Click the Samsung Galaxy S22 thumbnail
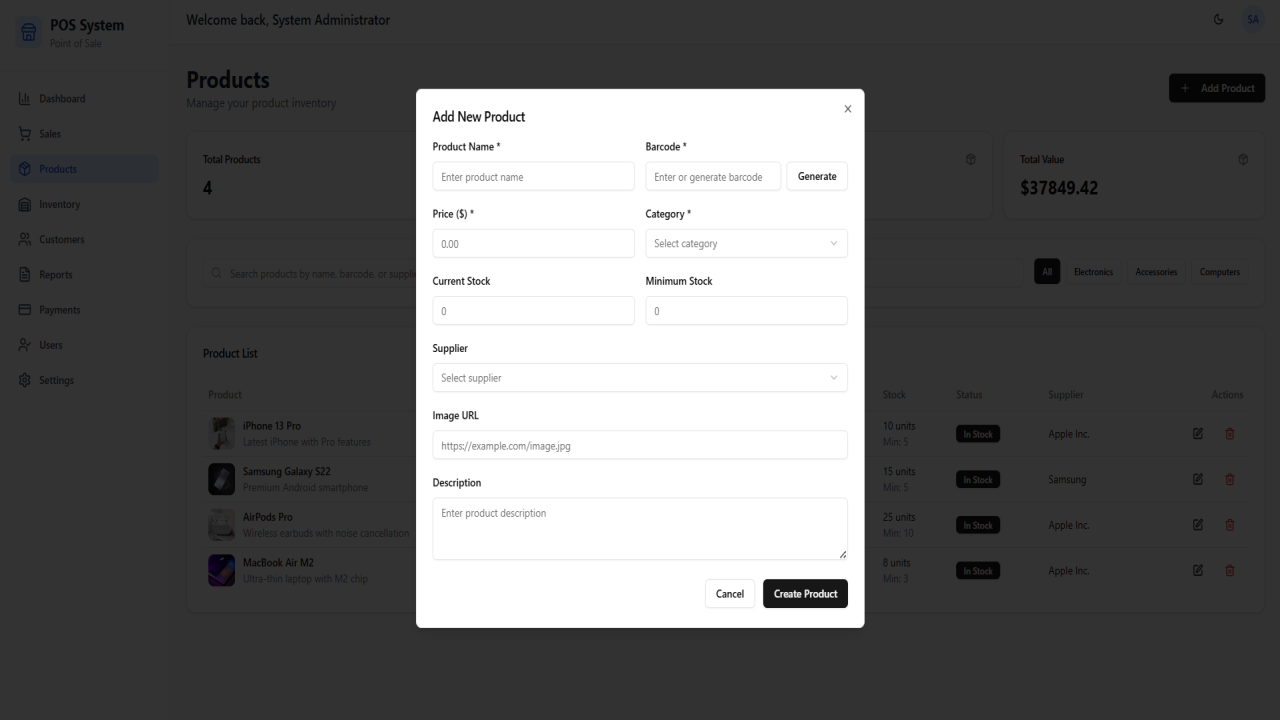This screenshot has width=1280, height=720. pyautogui.click(x=221, y=479)
